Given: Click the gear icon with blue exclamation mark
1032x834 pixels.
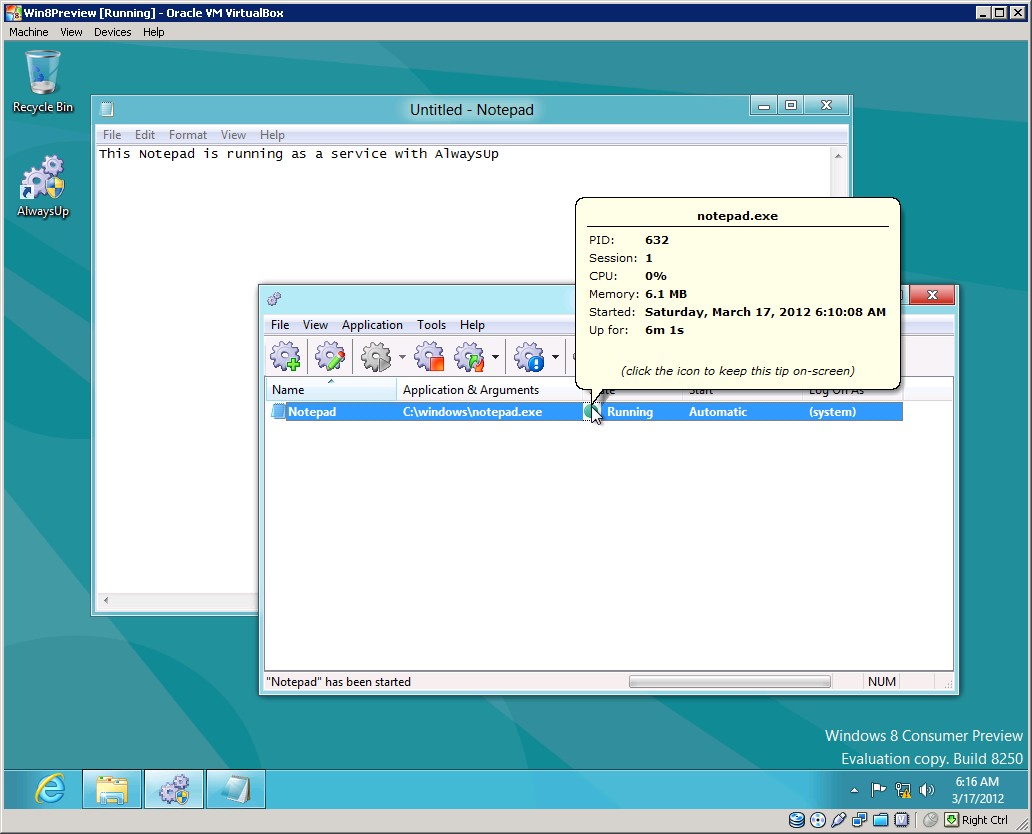Looking at the screenshot, I should pyautogui.click(x=529, y=356).
